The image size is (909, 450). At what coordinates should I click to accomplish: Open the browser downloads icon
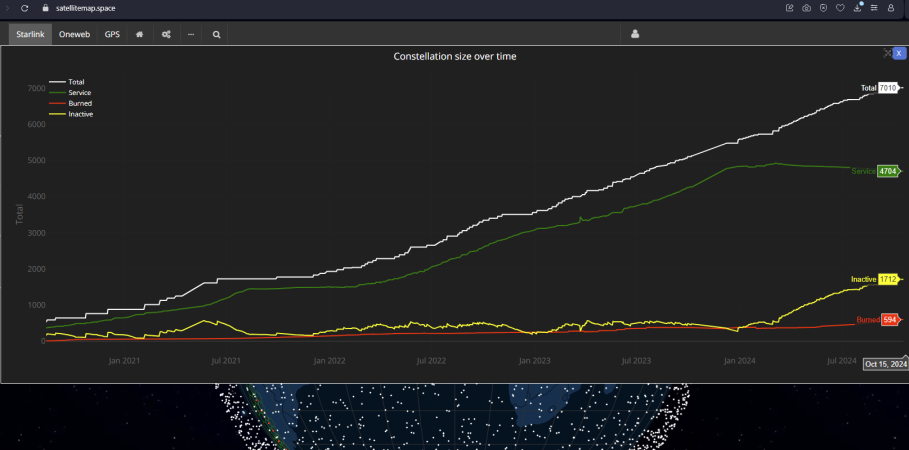click(x=857, y=8)
